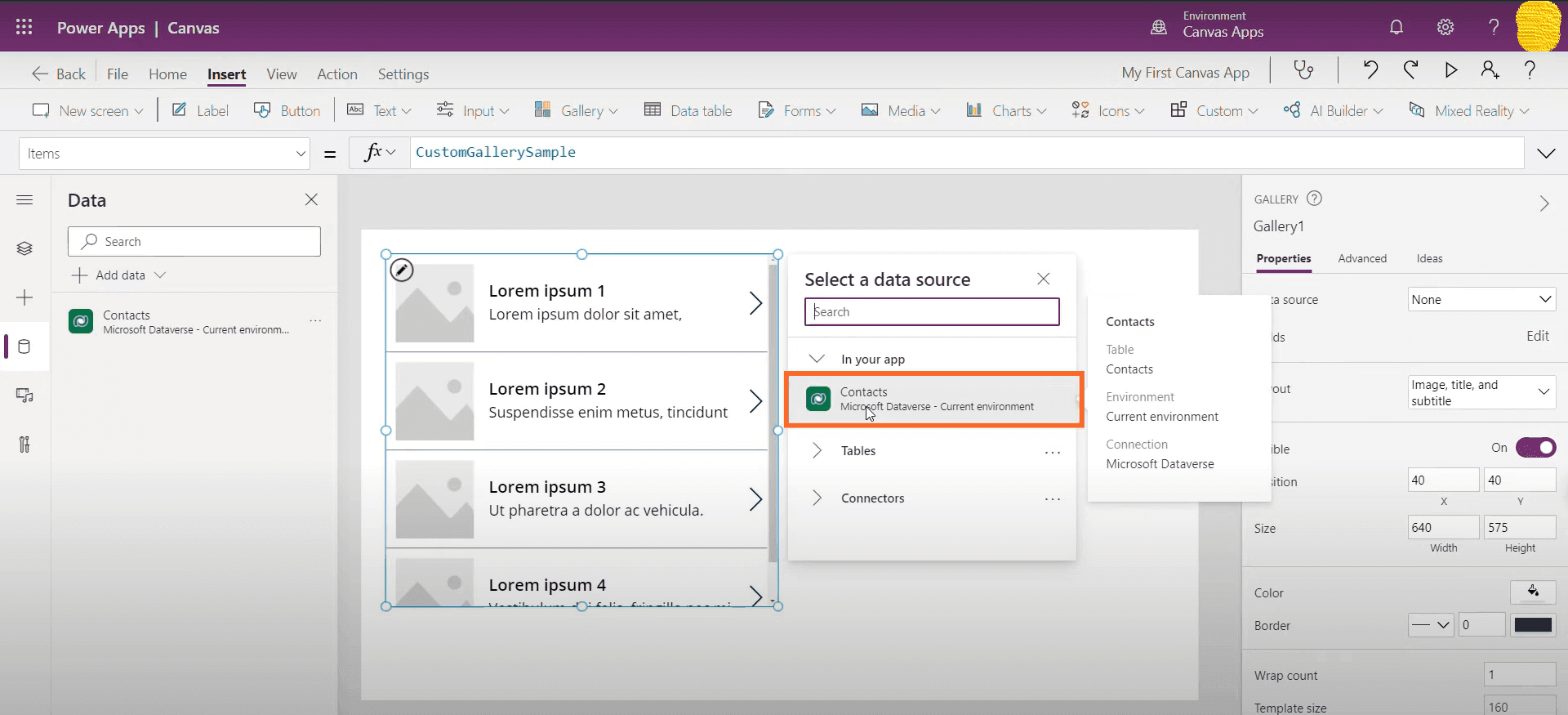Screen dimensions: 1568x715
Task: Open the View menu
Action: pyautogui.click(x=281, y=74)
